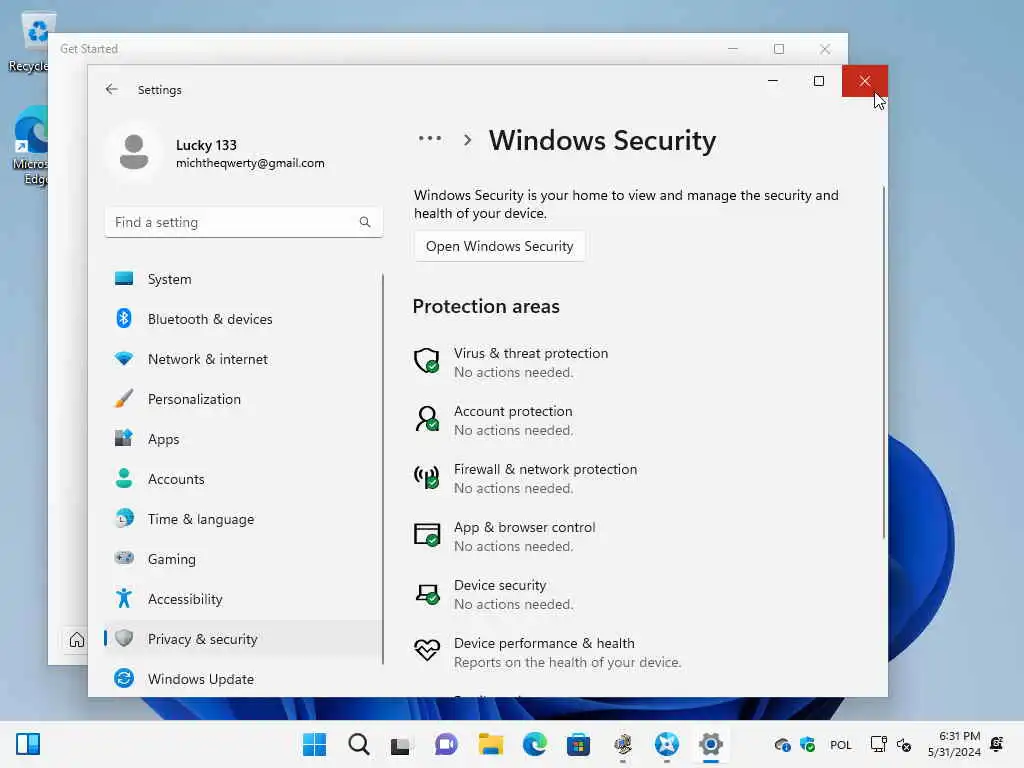Click the Settings window vertical scrollbar
Image resolution: width=1024 pixels, height=768 pixels.
pos(884,362)
